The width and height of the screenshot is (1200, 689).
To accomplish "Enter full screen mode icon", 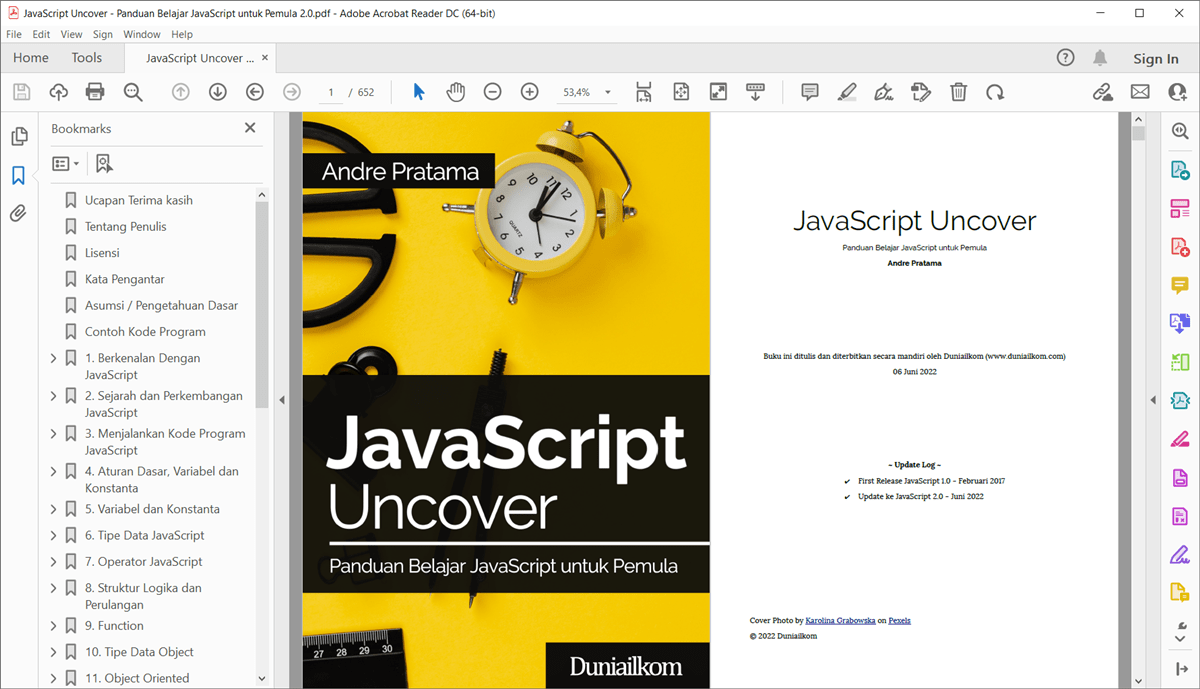I will pyautogui.click(x=718, y=92).
